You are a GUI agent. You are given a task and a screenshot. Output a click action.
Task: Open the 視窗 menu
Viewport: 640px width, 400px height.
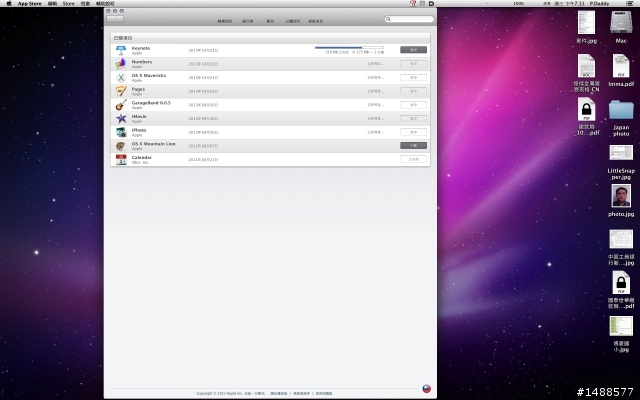pos(85,3)
